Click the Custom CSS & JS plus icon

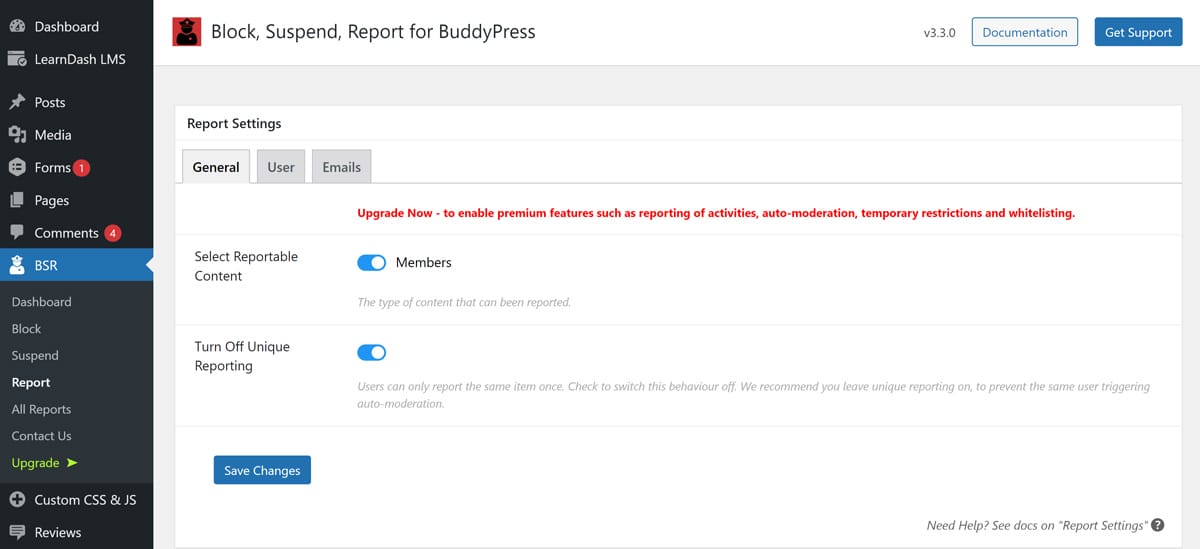[17, 500]
